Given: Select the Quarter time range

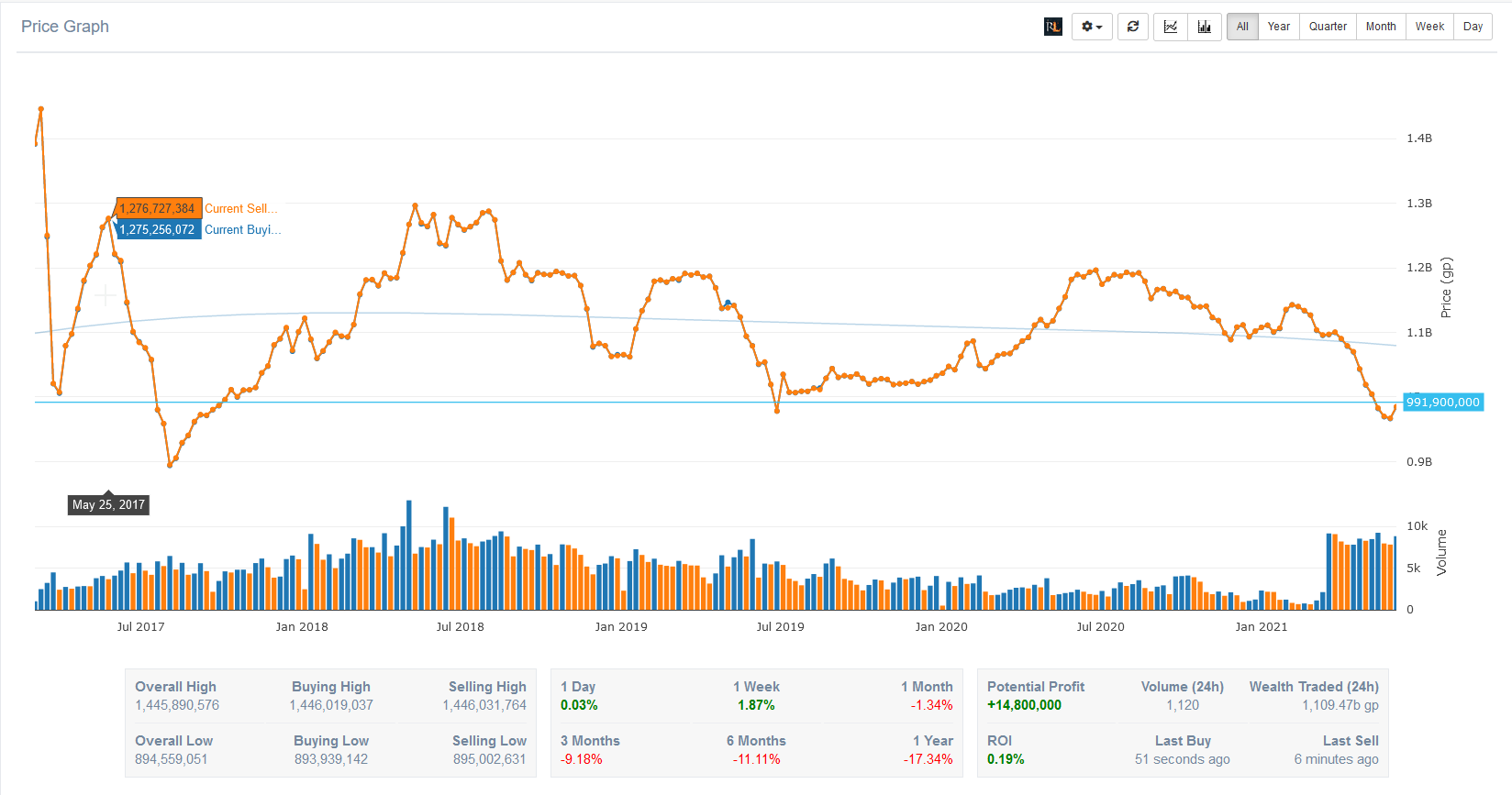Looking at the screenshot, I should (x=1328, y=27).
